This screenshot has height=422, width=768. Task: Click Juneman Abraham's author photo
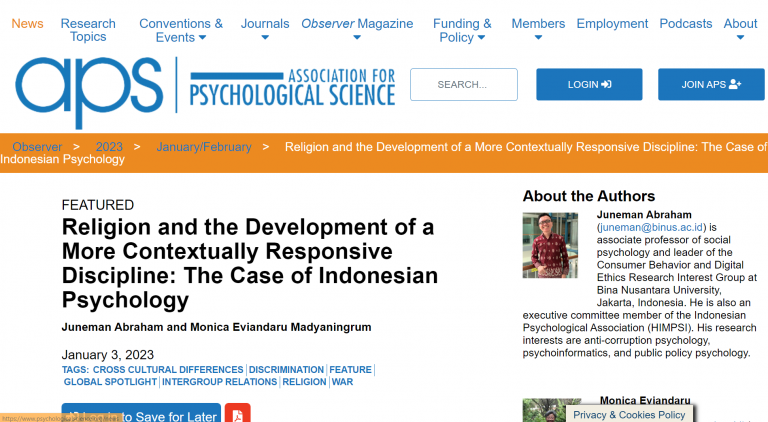pyautogui.click(x=550, y=245)
